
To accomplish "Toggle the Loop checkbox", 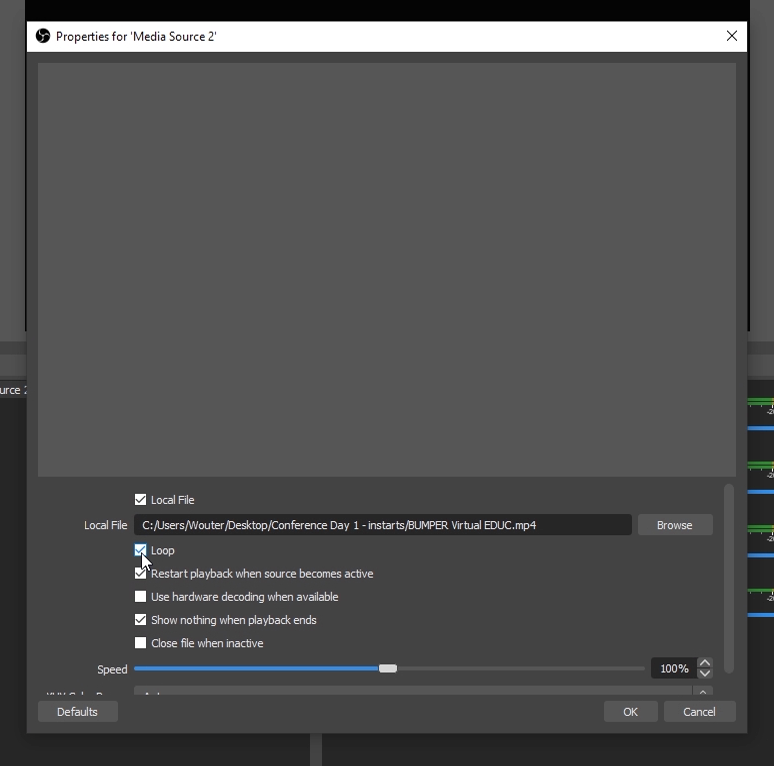I will click(x=141, y=550).
